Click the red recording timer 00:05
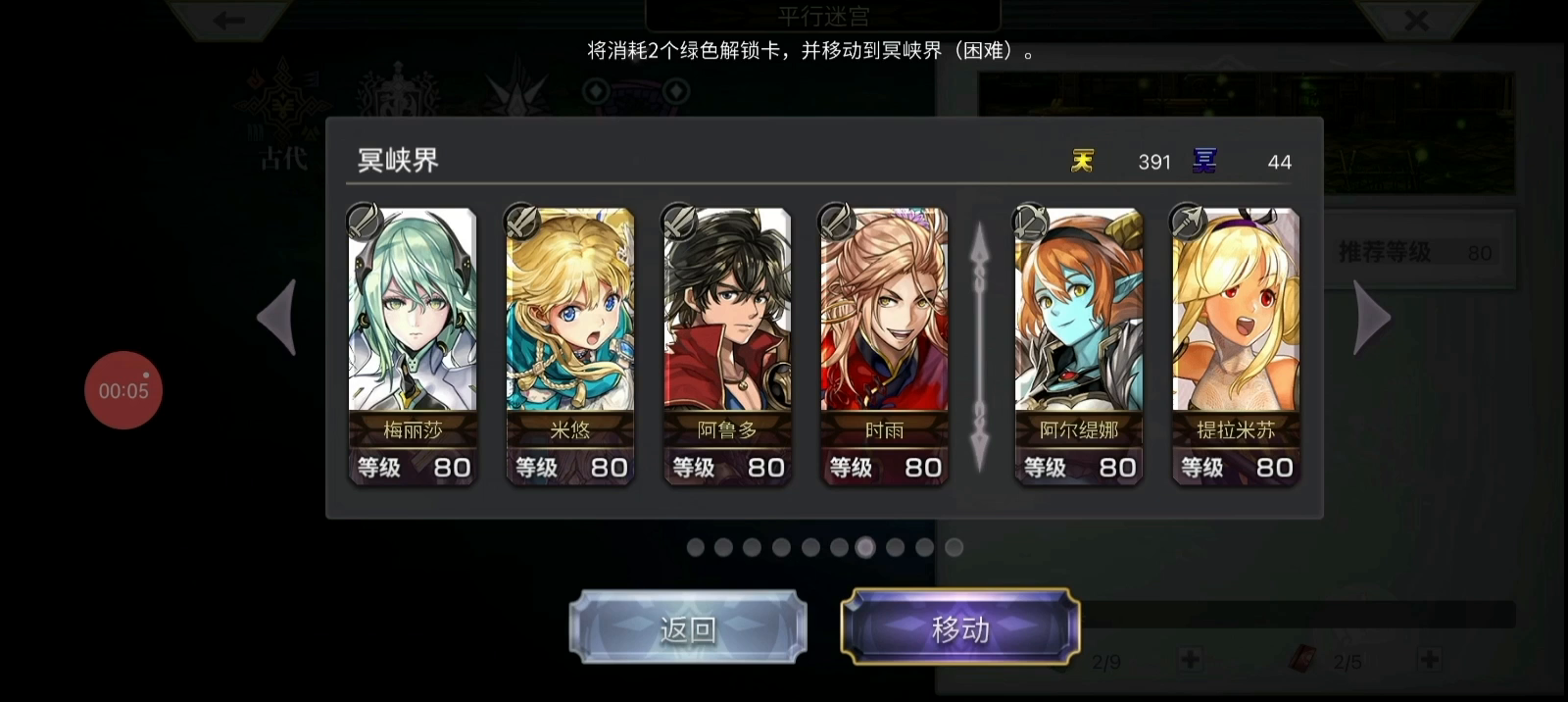 pyautogui.click(x=123, y=390)
